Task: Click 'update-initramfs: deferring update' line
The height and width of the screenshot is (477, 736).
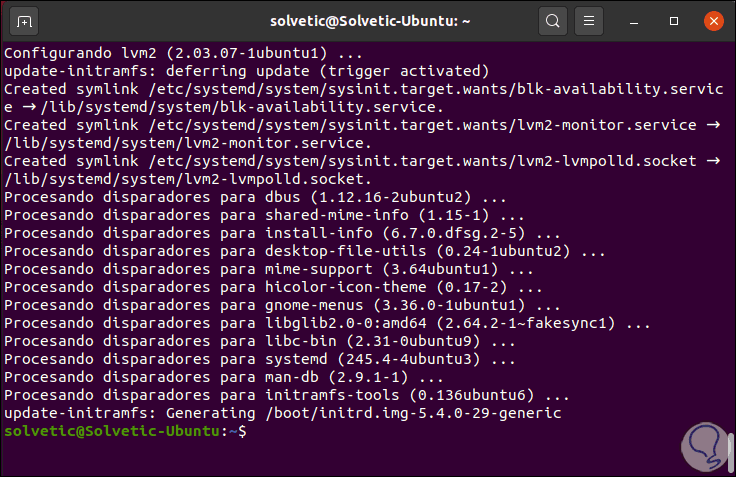Action: point(247,71)
